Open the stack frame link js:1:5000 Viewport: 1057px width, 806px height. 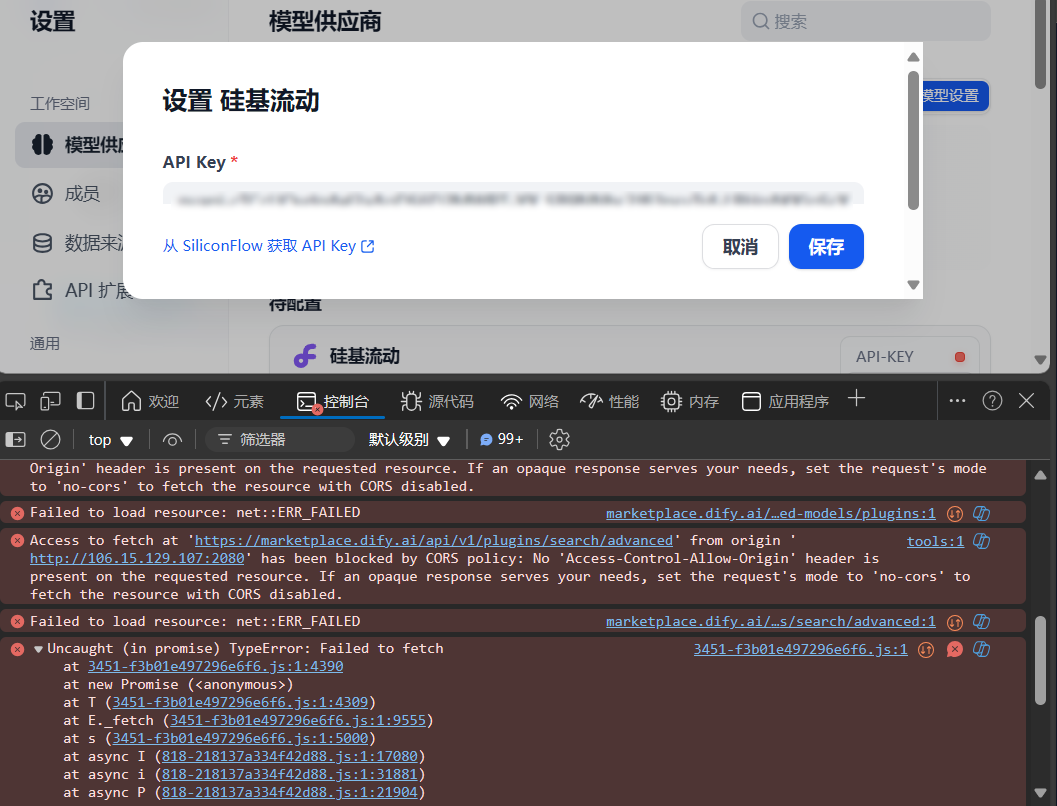coord(240,739)
